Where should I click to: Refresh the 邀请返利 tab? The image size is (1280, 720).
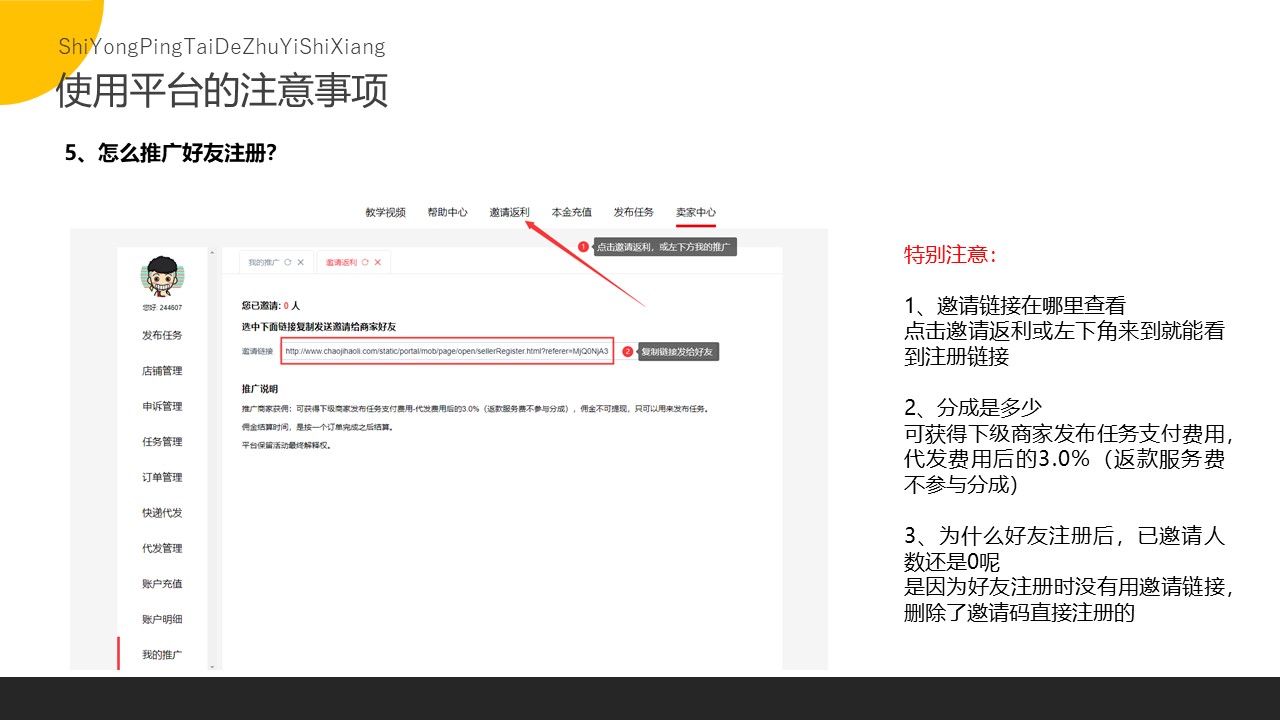click(366, 262)
